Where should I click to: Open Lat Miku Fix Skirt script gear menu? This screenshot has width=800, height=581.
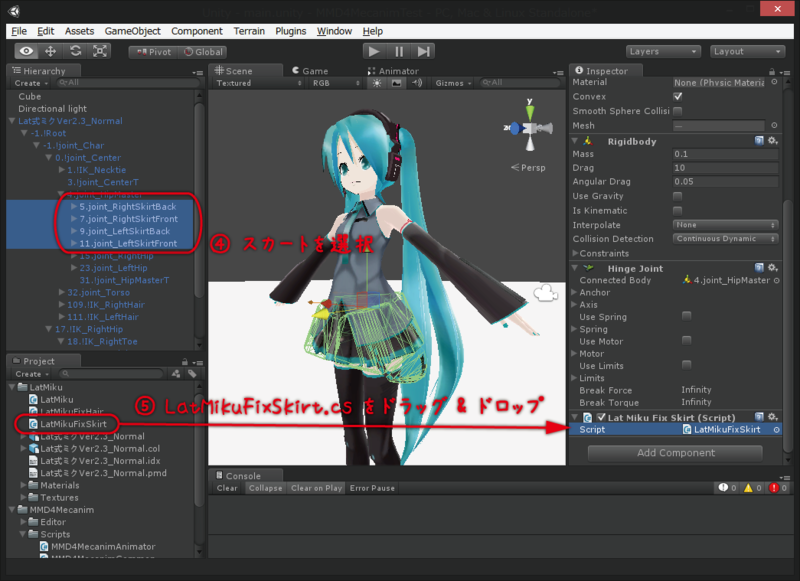773,417
